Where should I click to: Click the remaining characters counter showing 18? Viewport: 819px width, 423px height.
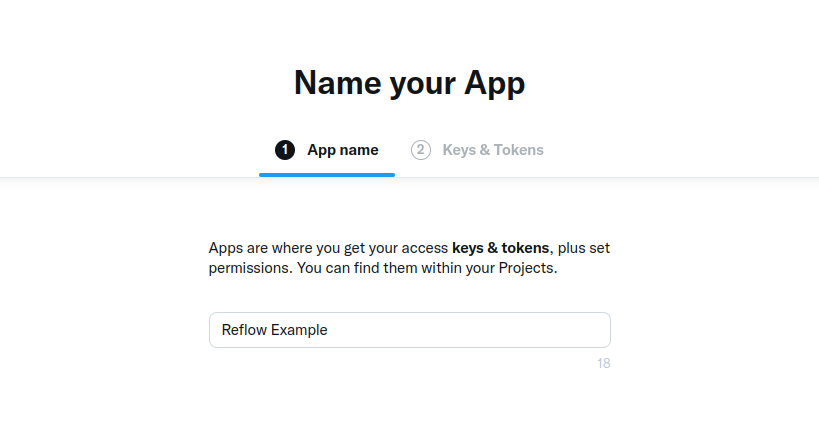point(604,363)
